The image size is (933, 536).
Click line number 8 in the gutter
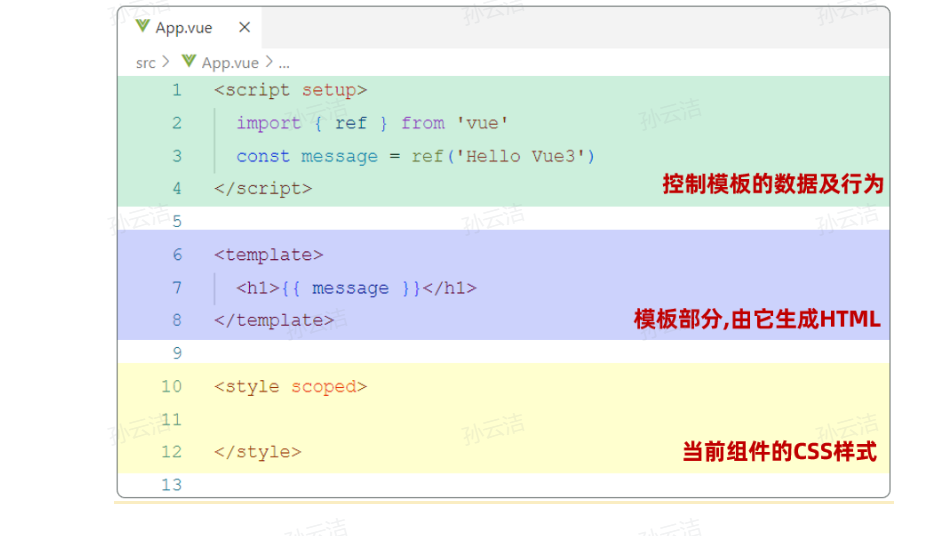pyautogui.click(x=177, y=320)
